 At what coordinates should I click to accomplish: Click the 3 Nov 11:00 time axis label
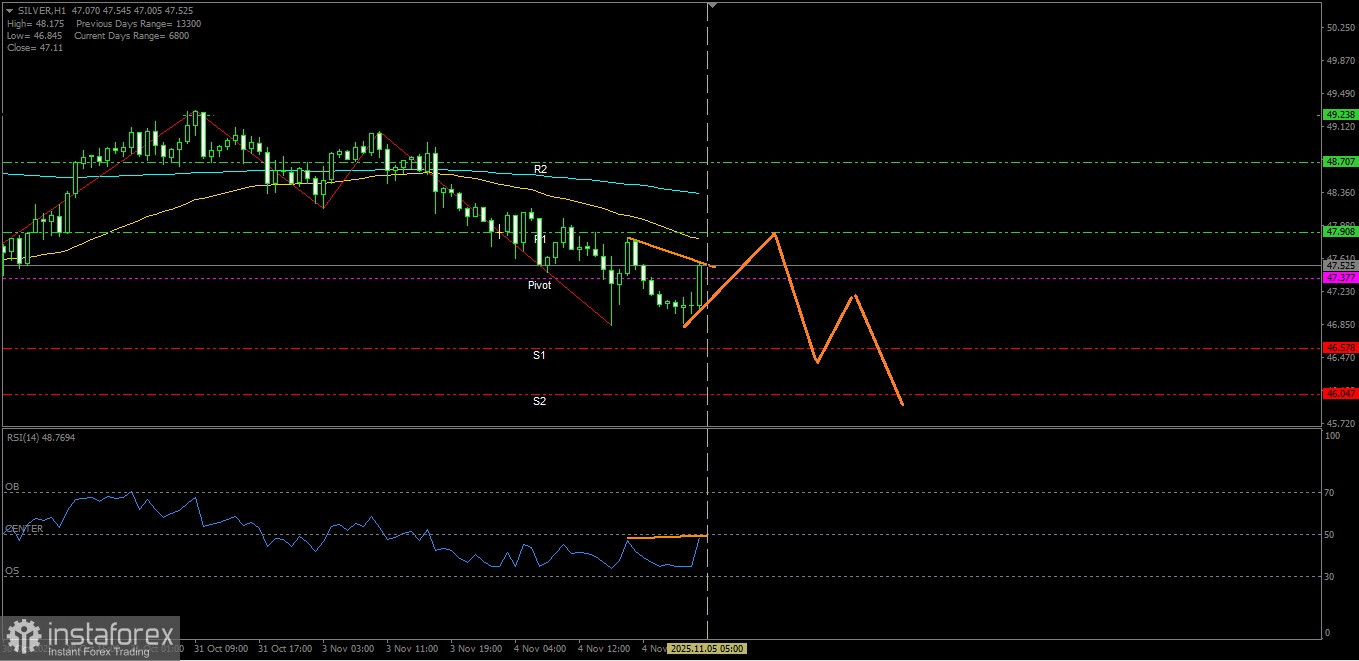[411, 649]
